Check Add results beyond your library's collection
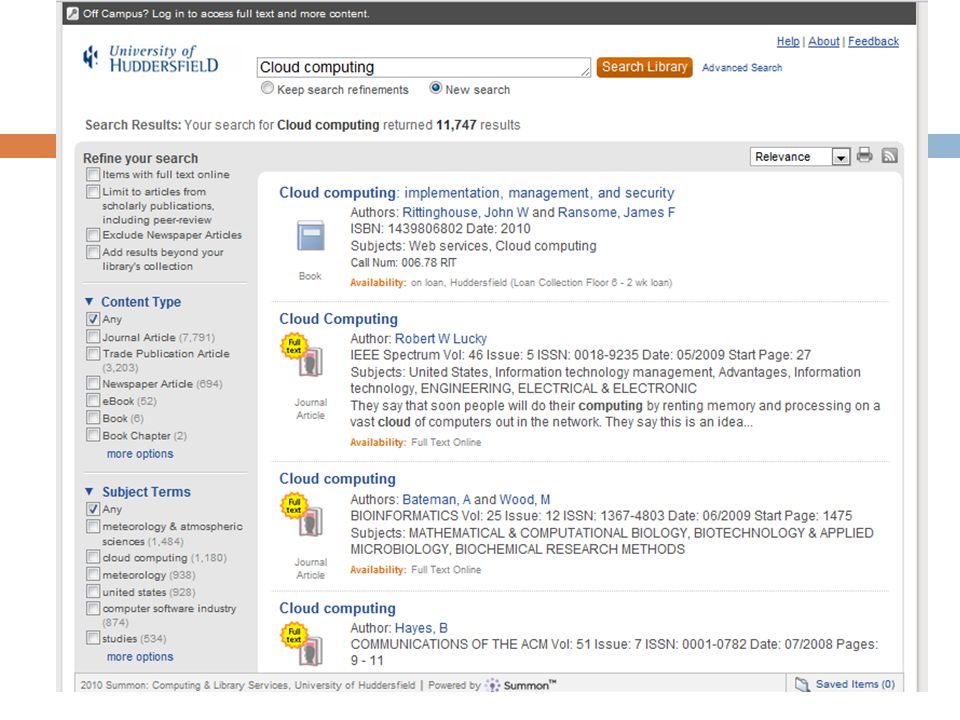 tap(92, 252)
